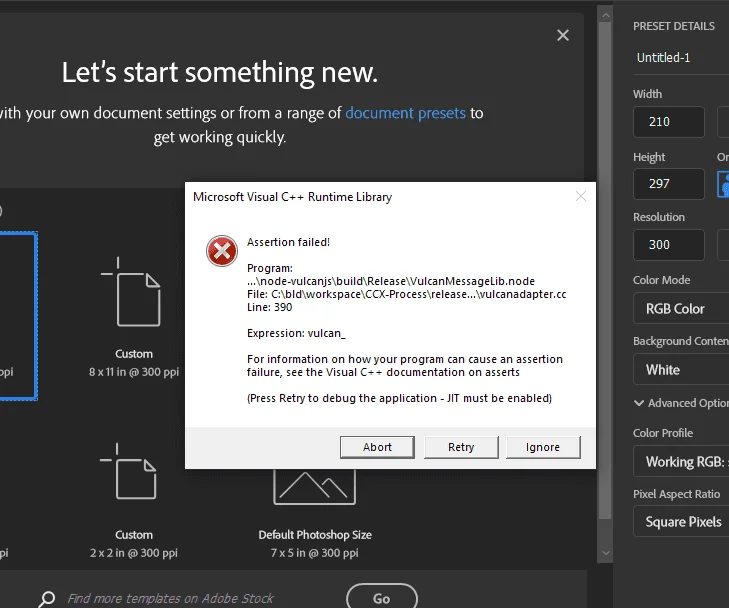This screenshot has height=608, width=729.
Task: Click the PRESET DETAILS heading
Action: (674, 26)
